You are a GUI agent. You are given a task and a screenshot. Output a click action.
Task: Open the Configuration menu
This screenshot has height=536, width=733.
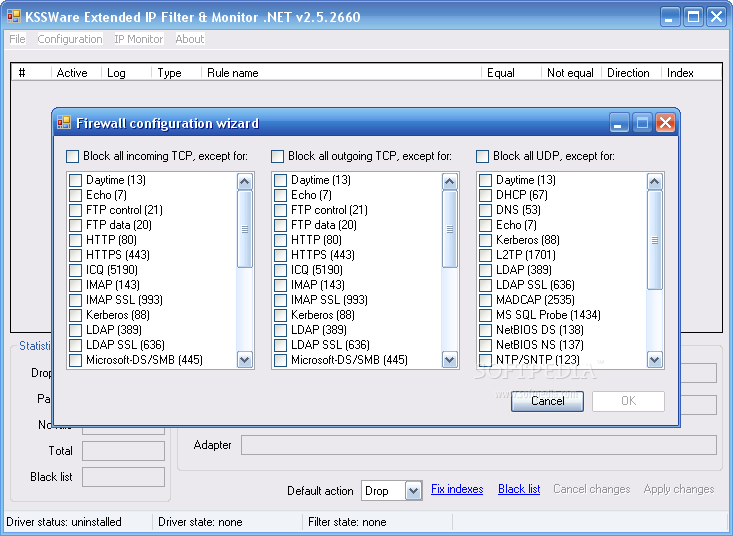click(70, 39)
